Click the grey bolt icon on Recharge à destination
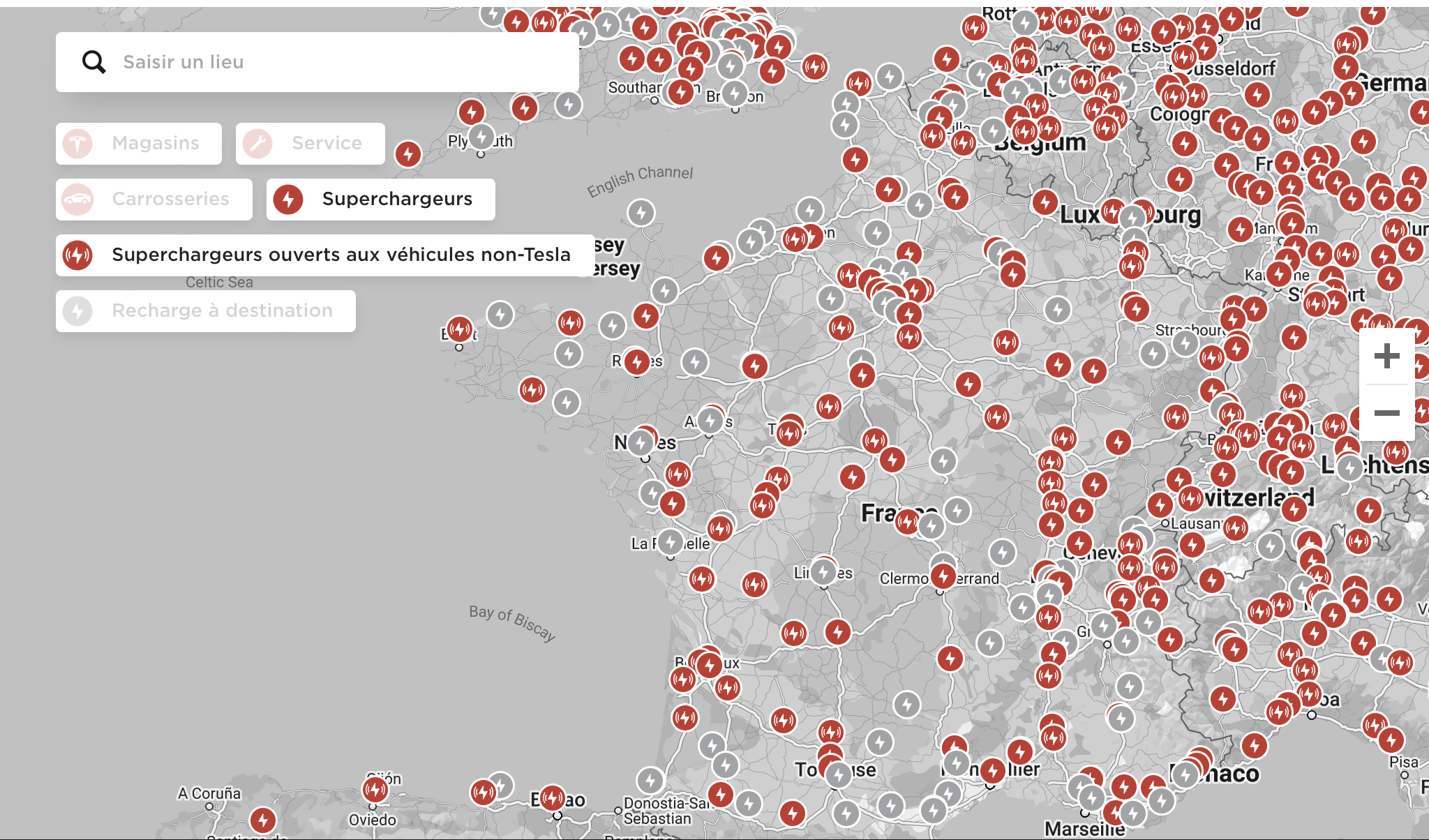The width and height of the screenshot is (1429, 840). point(77,311)
